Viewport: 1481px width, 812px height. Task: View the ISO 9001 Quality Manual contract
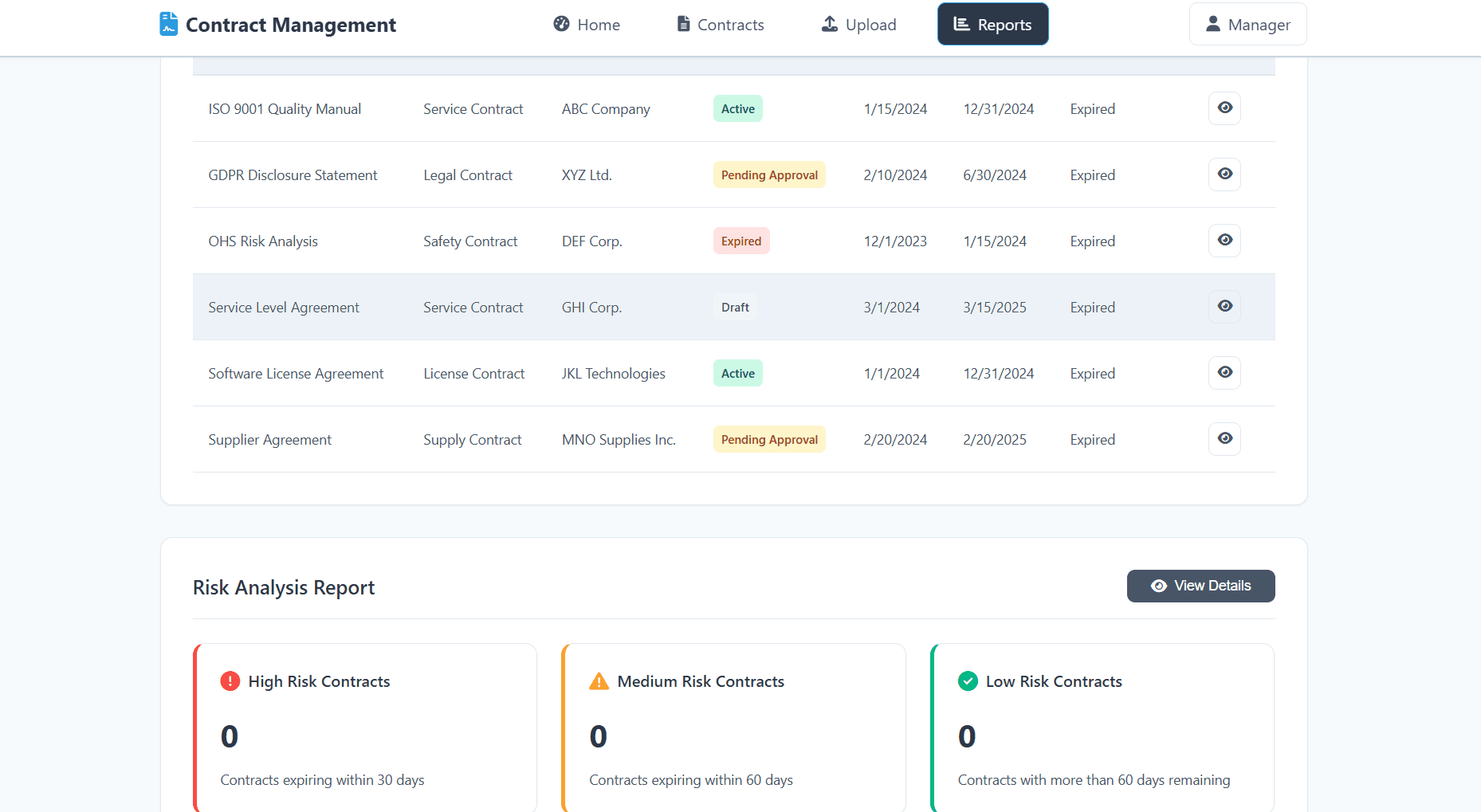1224,108
